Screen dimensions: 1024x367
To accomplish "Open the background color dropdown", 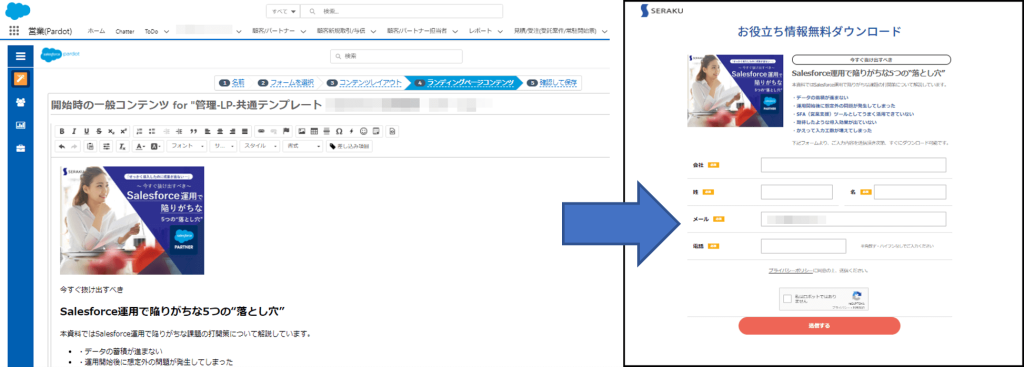I will pyautogui.click(x=155, y=146).
